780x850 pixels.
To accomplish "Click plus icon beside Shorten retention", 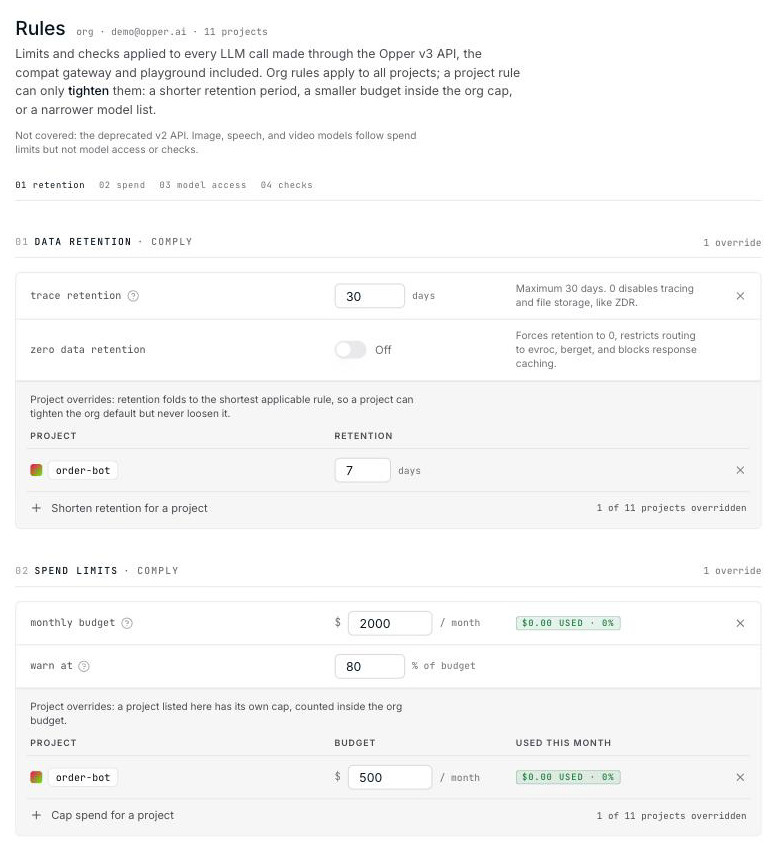I will click(x=36, y=508).
